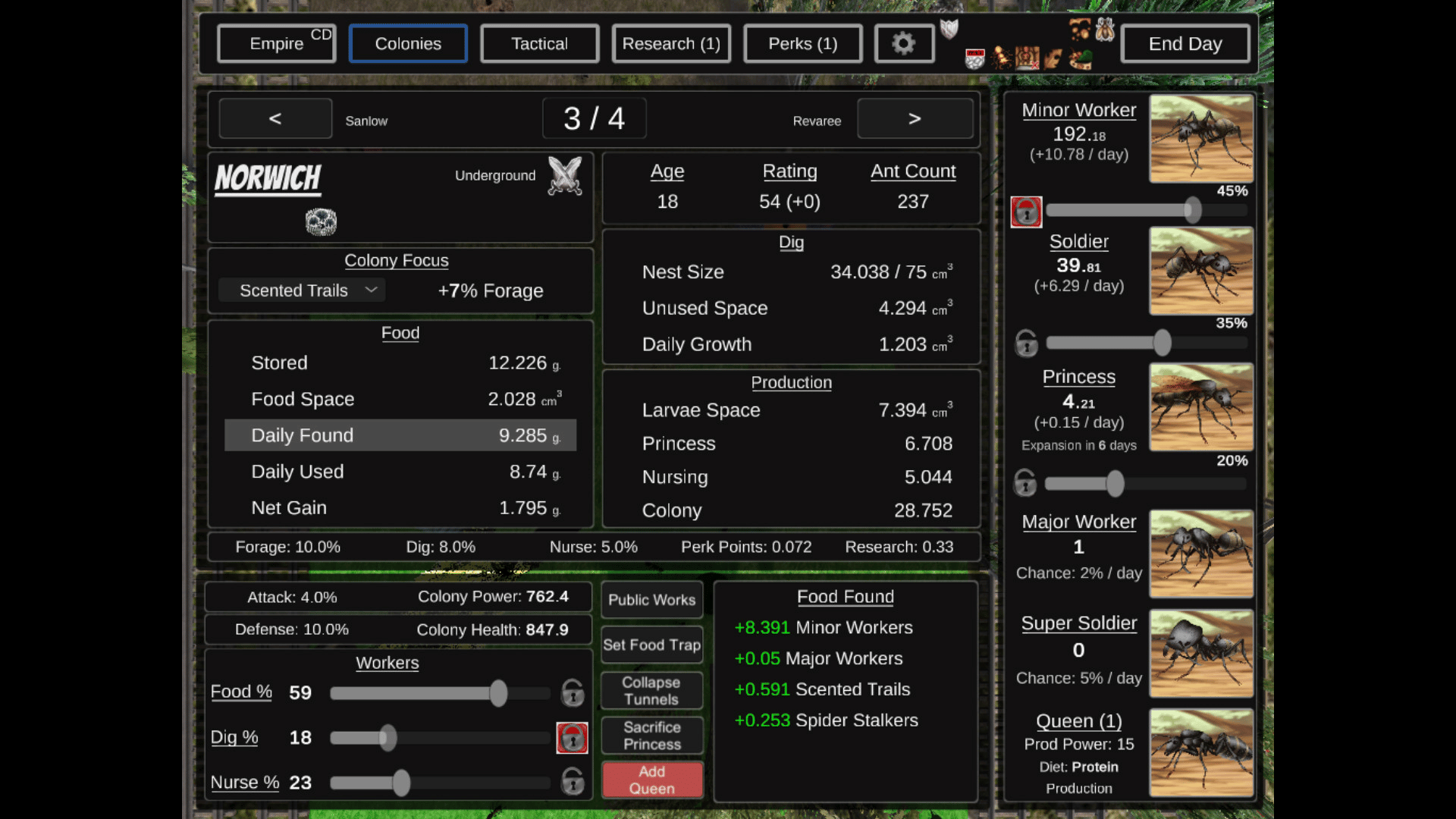Click the Minor Worker ant portrait
This screenshot has height=819, width=1456.
(x=1200, y=139)
